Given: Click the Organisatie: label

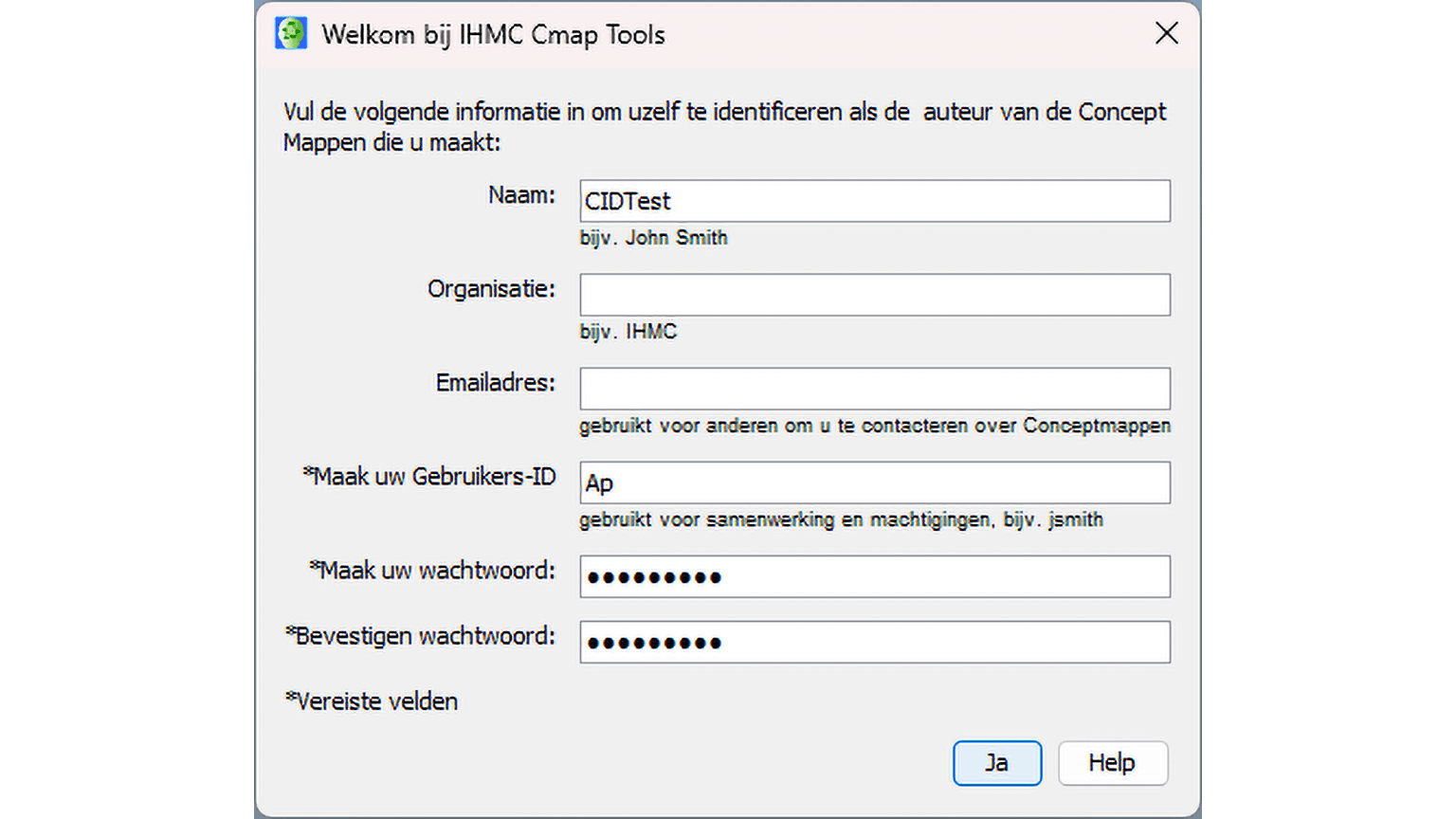Looking at the screenshot, I should click(491, 289).
